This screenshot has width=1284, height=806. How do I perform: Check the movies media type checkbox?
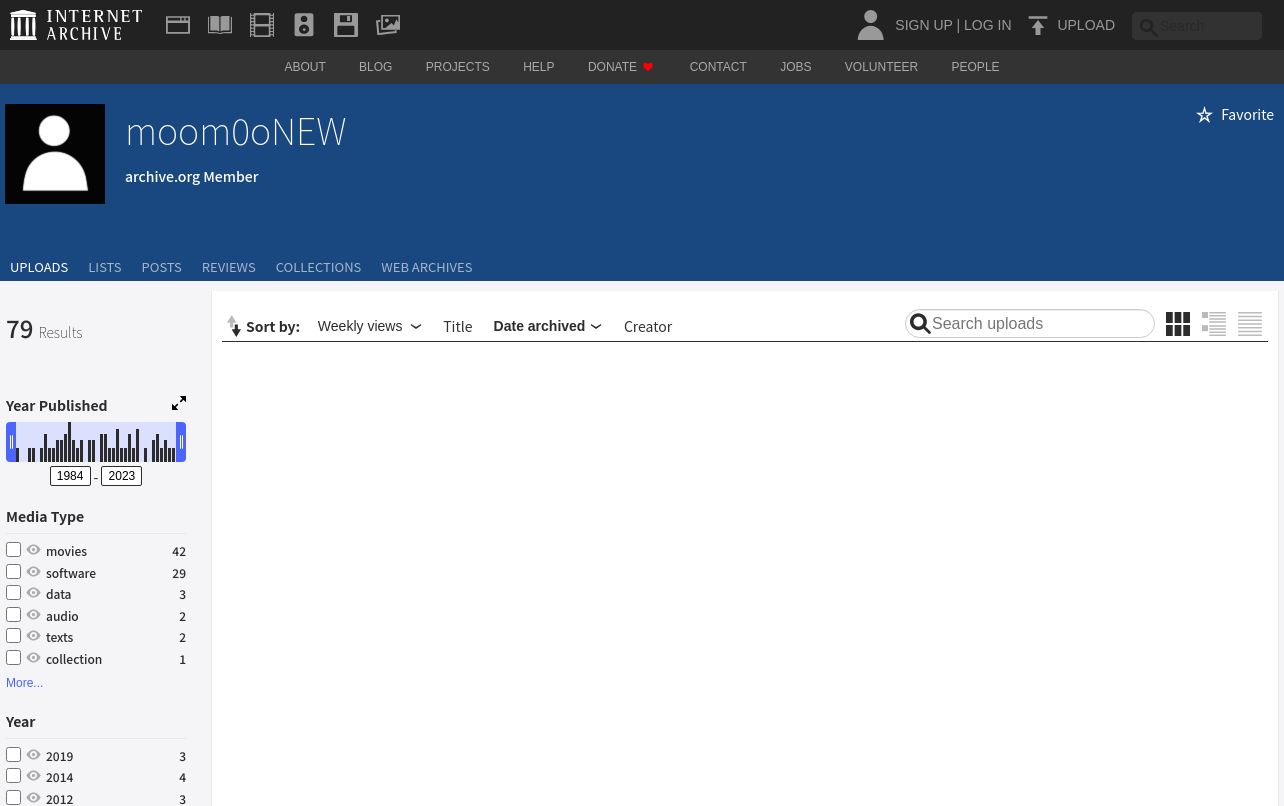point(13,550)
